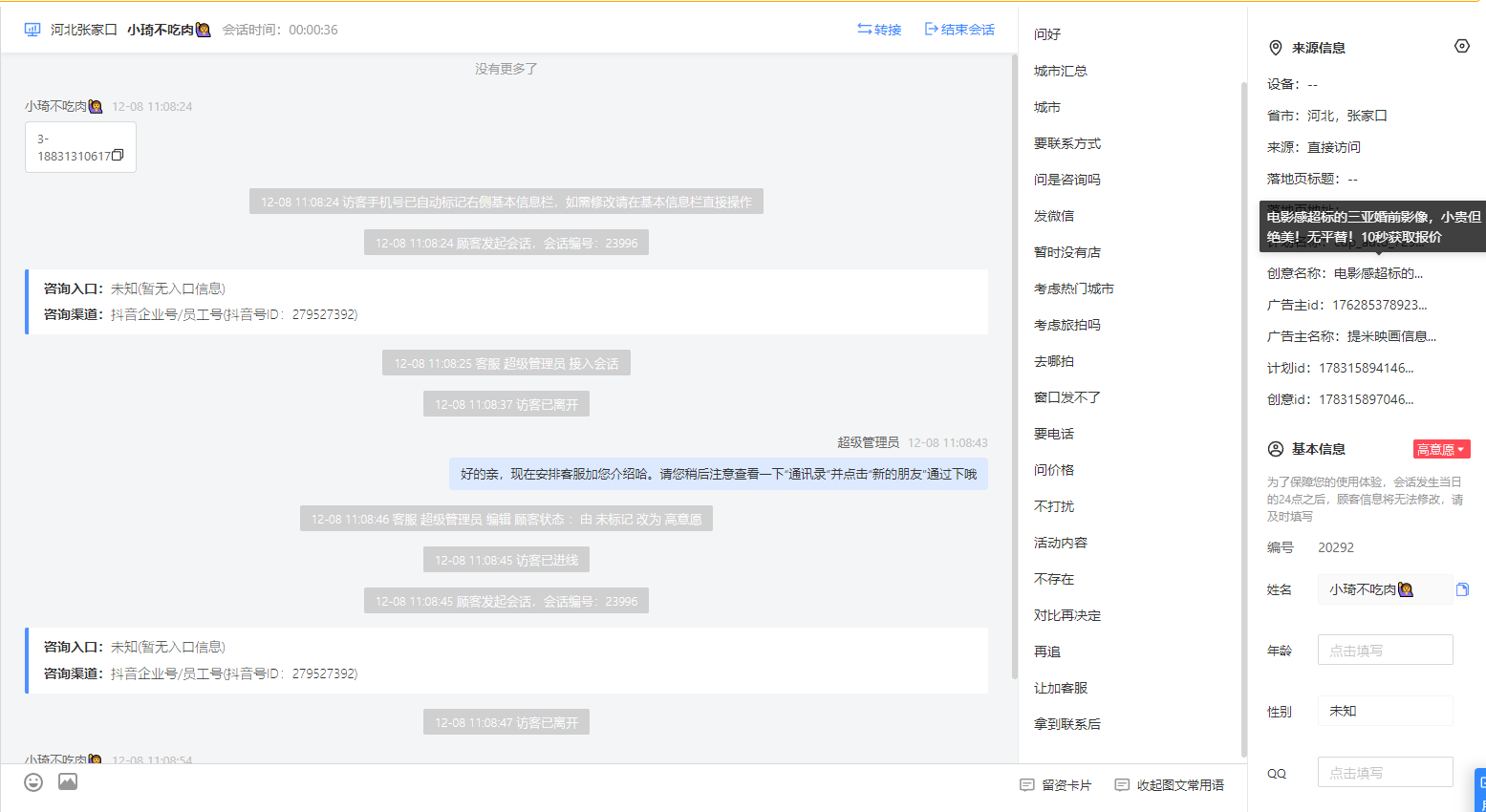Viewport: 1486px width, 812px height.
Task: Select the quick phrase 再追
Action: tap(1047, 652)
